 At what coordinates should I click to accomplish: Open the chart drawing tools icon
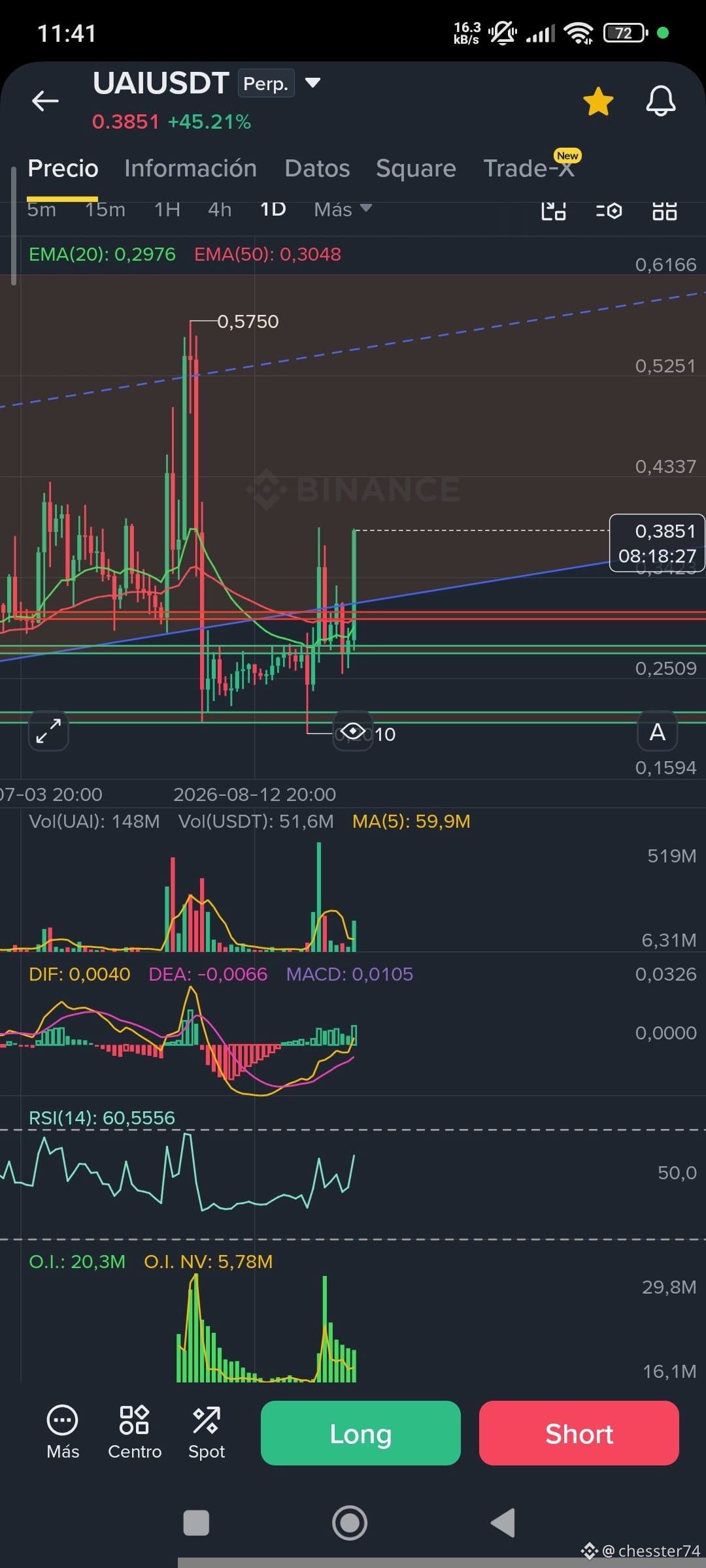click(x=554, y=210)
